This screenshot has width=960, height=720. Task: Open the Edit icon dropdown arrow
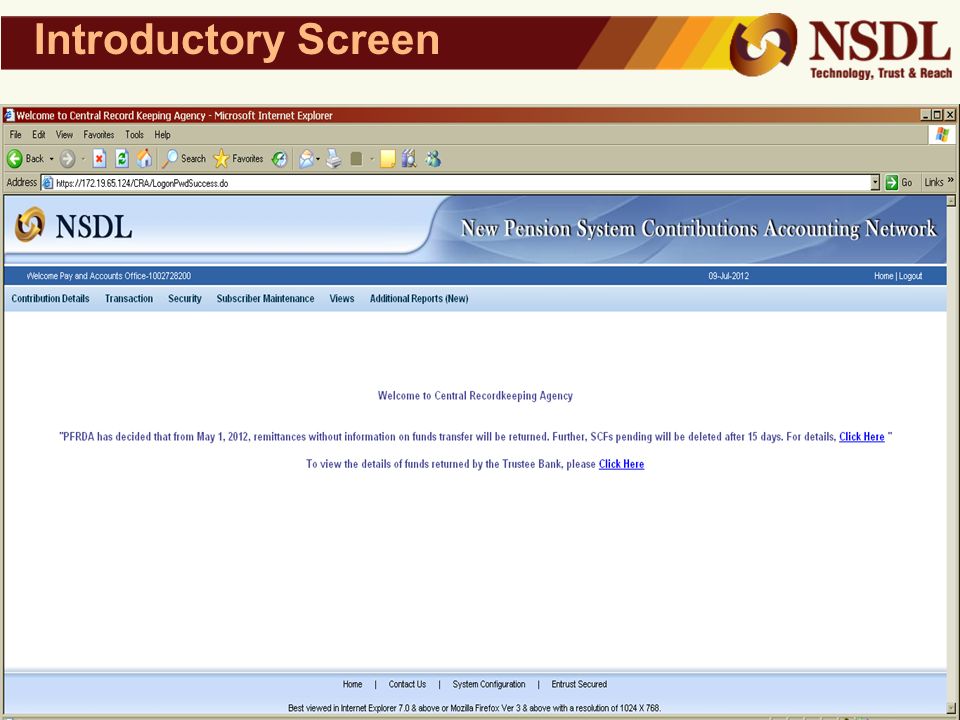371,159
